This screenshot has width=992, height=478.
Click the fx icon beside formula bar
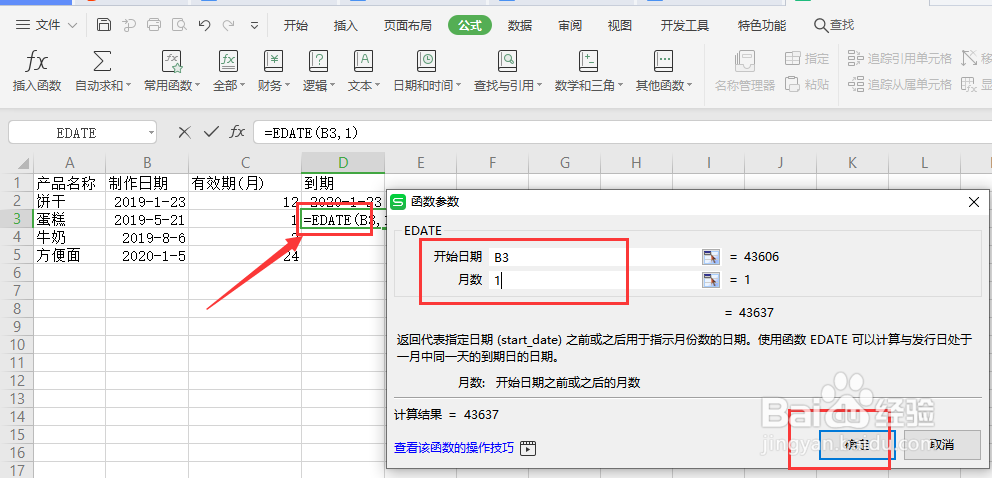[x=237, y=132]
